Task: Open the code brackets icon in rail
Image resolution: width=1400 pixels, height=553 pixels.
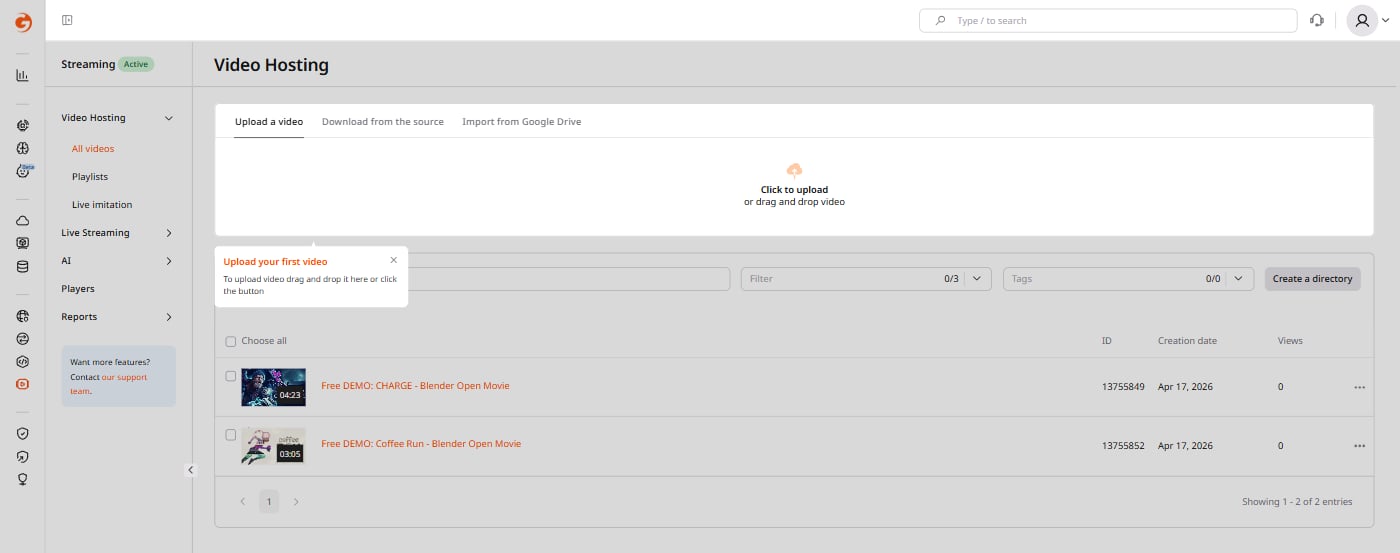Action: (x=22, y=361)
